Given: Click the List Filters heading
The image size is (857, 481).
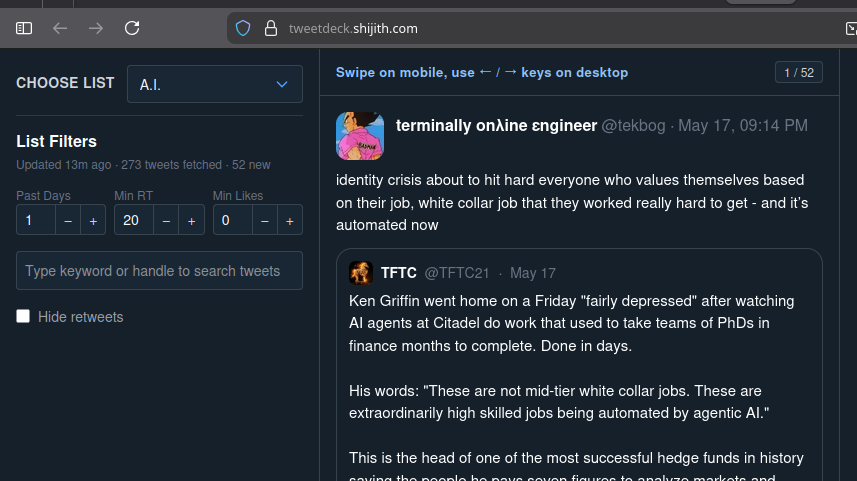Looking at the screenshot, I should [x=56, y=142].
